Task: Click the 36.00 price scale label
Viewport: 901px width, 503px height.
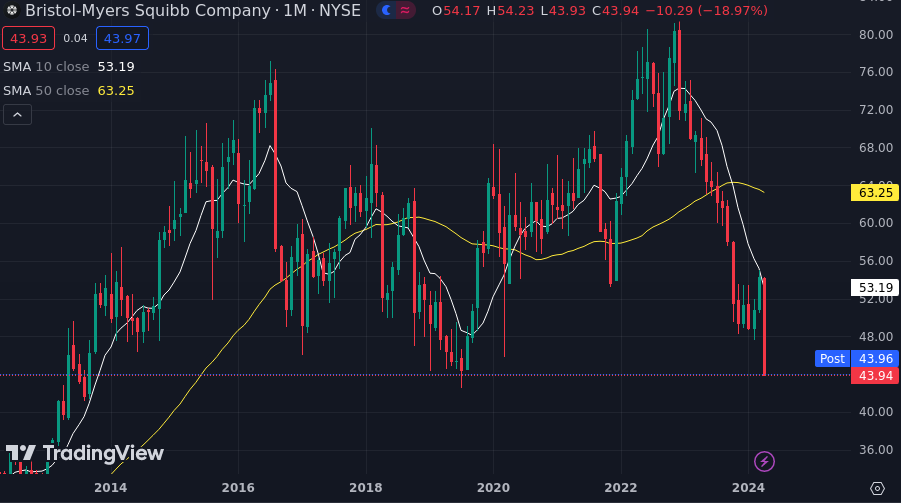Action: (876, 450)
